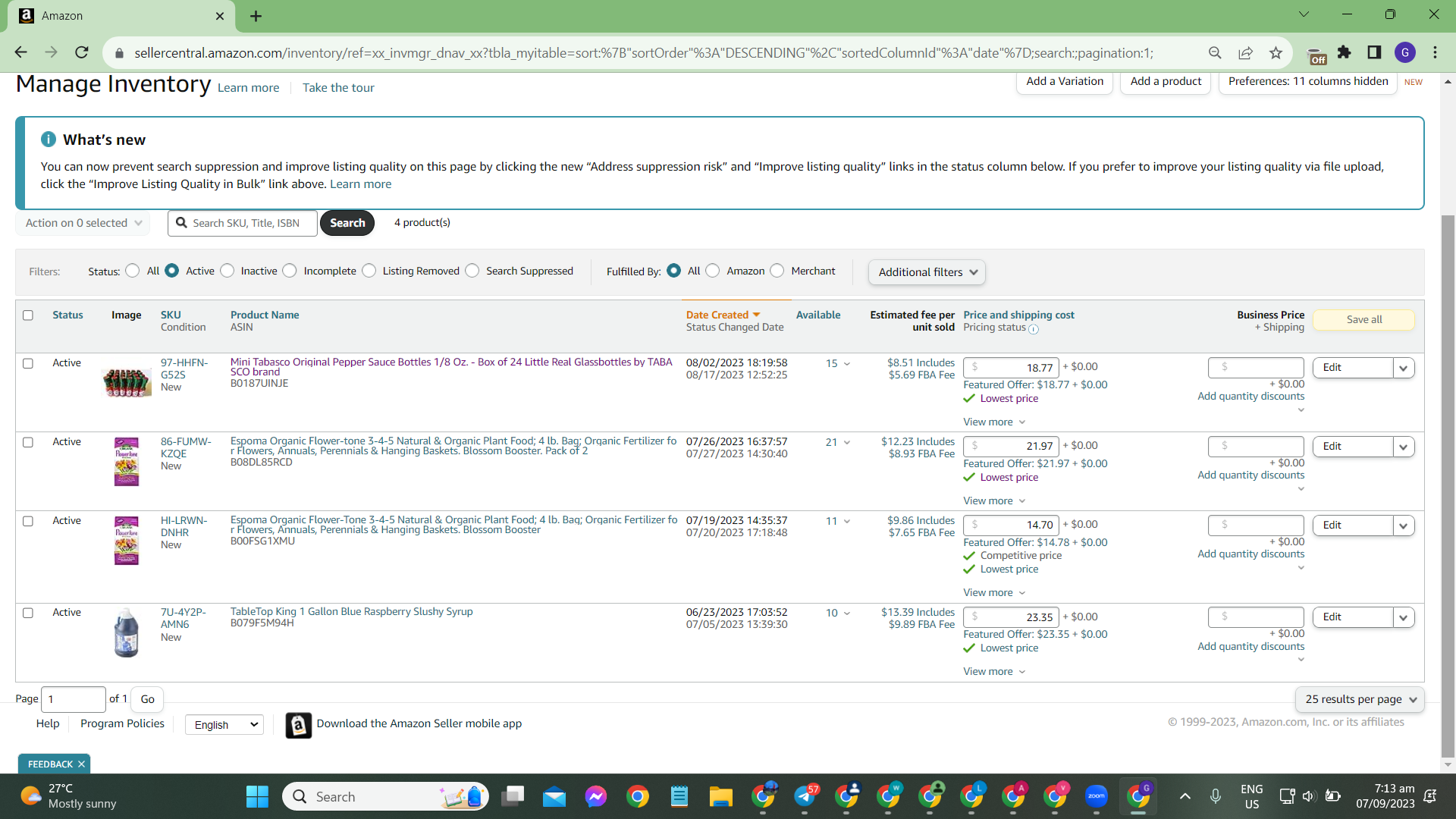Close the Amazon browser tab

pos(220,16)
